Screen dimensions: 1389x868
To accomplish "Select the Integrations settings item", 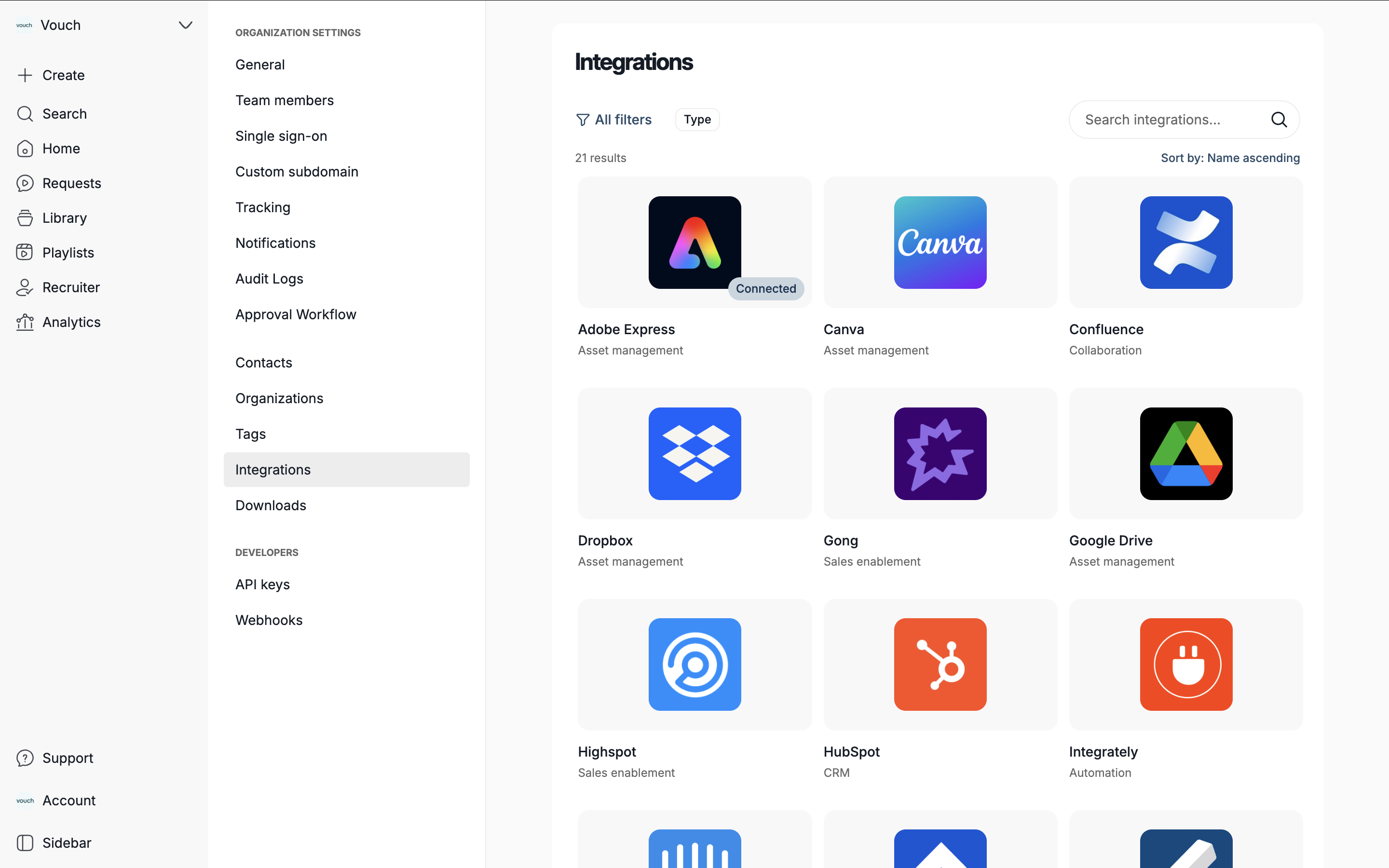I will [347, 470].
